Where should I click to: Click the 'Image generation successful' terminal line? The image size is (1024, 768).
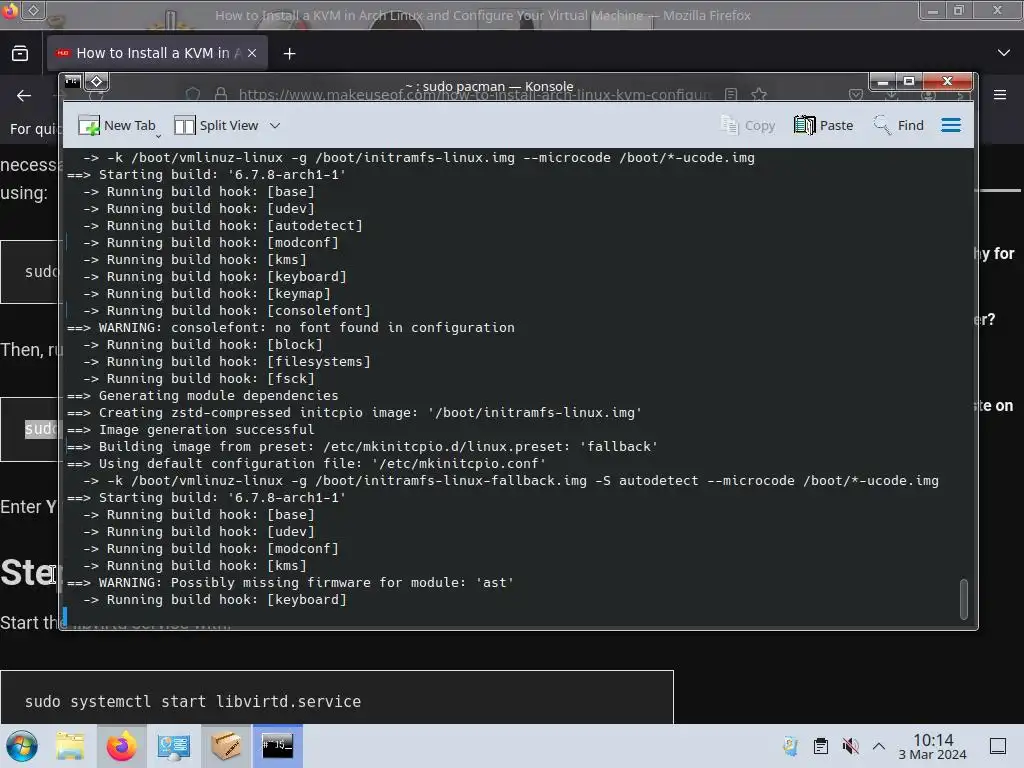pyautogui.click(x=191, y=430)
